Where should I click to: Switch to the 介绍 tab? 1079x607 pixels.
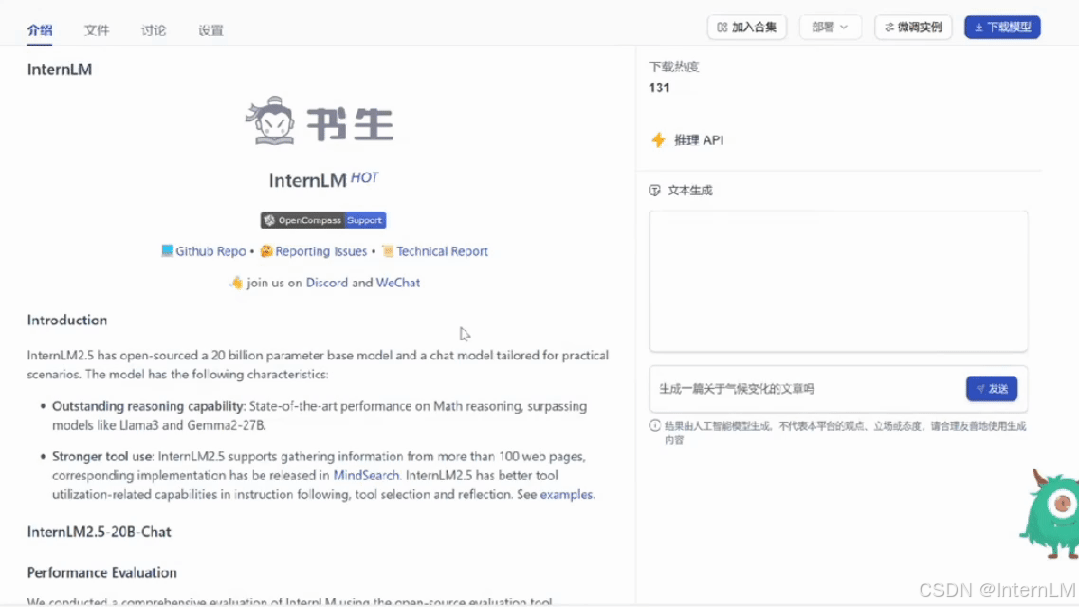(x=39, y=30)
